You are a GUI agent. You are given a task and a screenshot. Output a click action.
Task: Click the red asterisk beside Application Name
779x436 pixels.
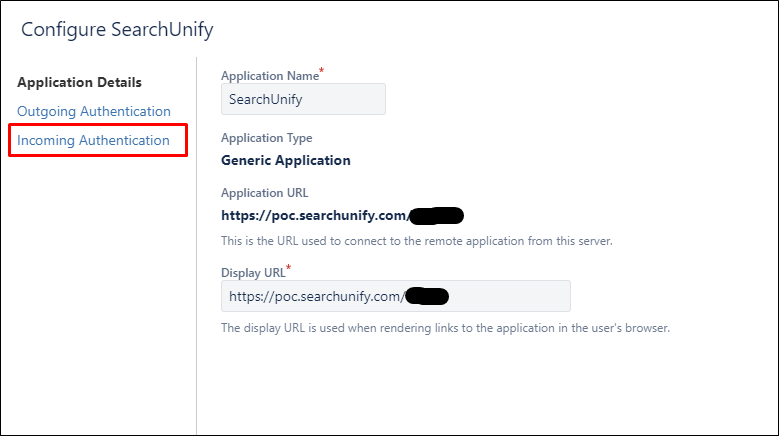[x=321, y=71]
